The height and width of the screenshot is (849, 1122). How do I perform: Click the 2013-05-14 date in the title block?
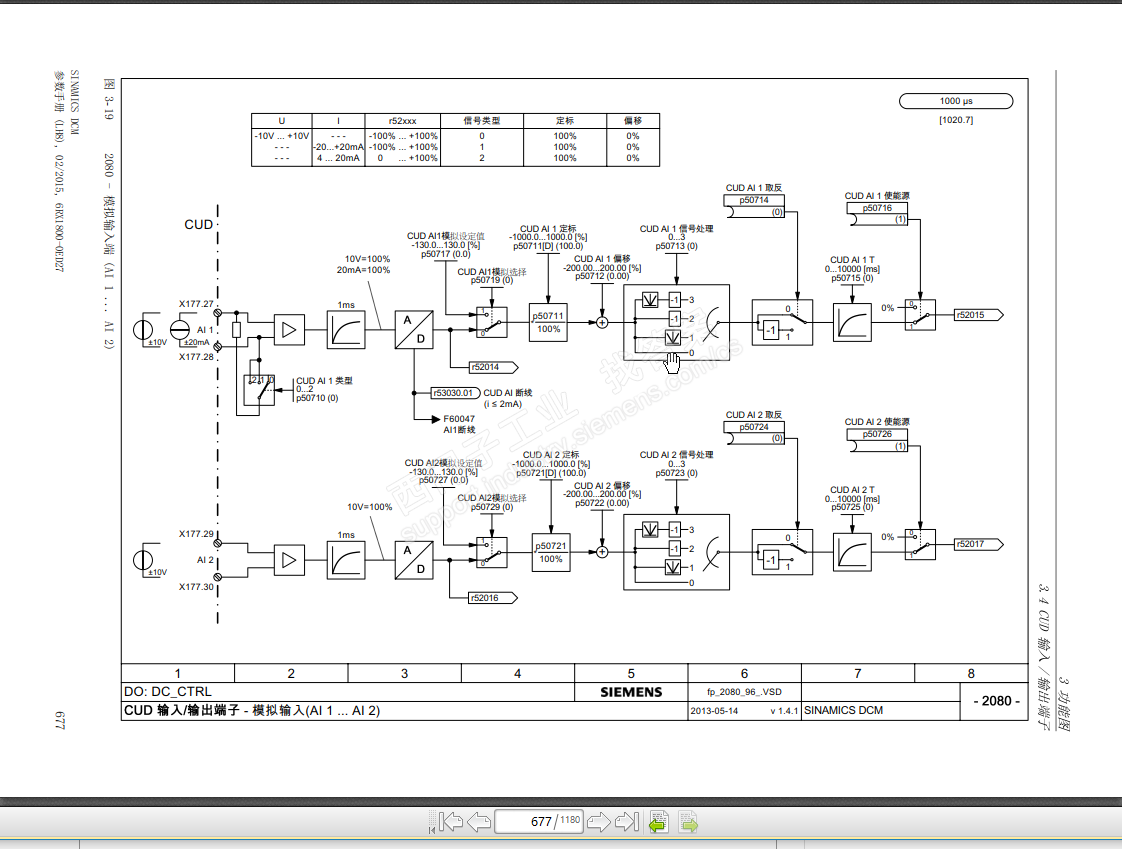coord(714,711)
